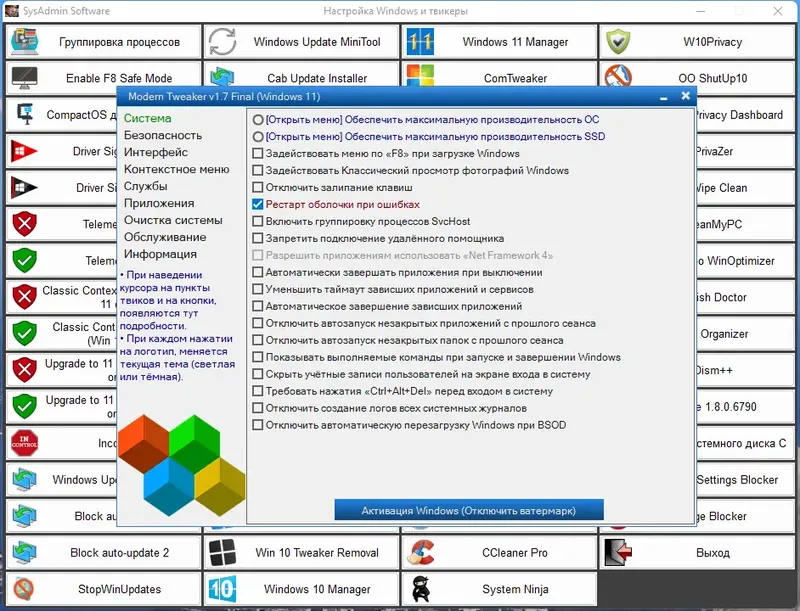Launch Windows Update MiniTool
This screenshot has height=611, width=800.
point(300,42)
